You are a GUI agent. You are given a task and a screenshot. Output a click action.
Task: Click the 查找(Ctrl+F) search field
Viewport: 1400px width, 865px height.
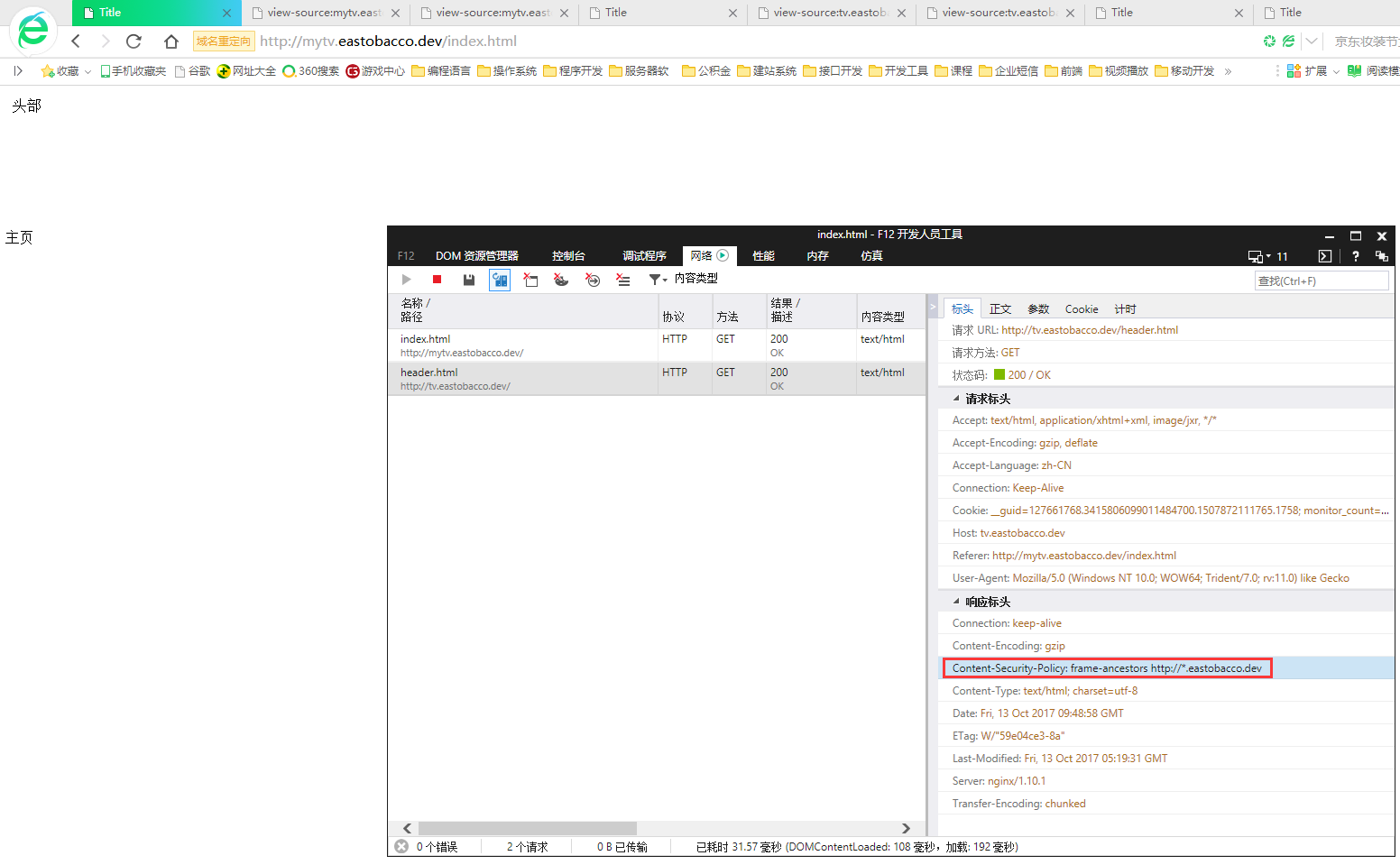tap(1321, 281)
